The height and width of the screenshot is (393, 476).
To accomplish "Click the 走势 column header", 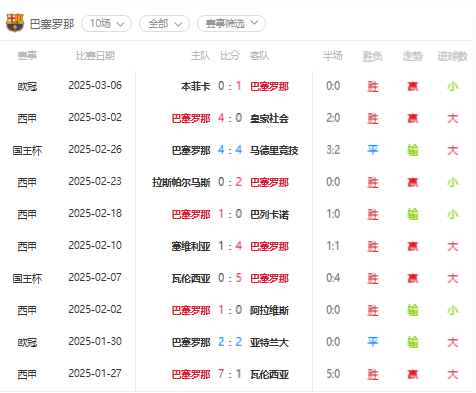I will (x=412, y=56).
